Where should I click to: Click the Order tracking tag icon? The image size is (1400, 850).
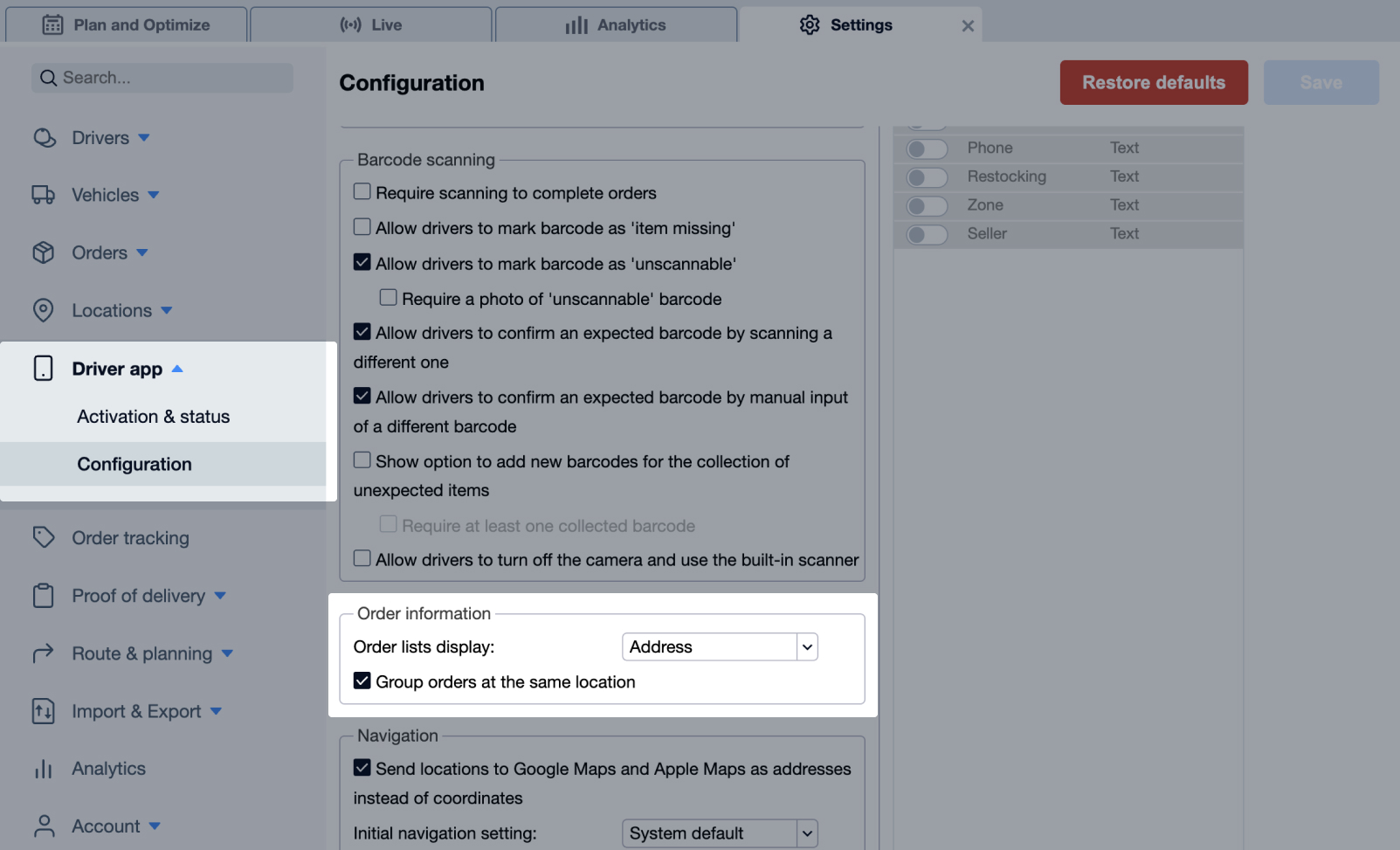pyautogui.click(x=44, y=537)
